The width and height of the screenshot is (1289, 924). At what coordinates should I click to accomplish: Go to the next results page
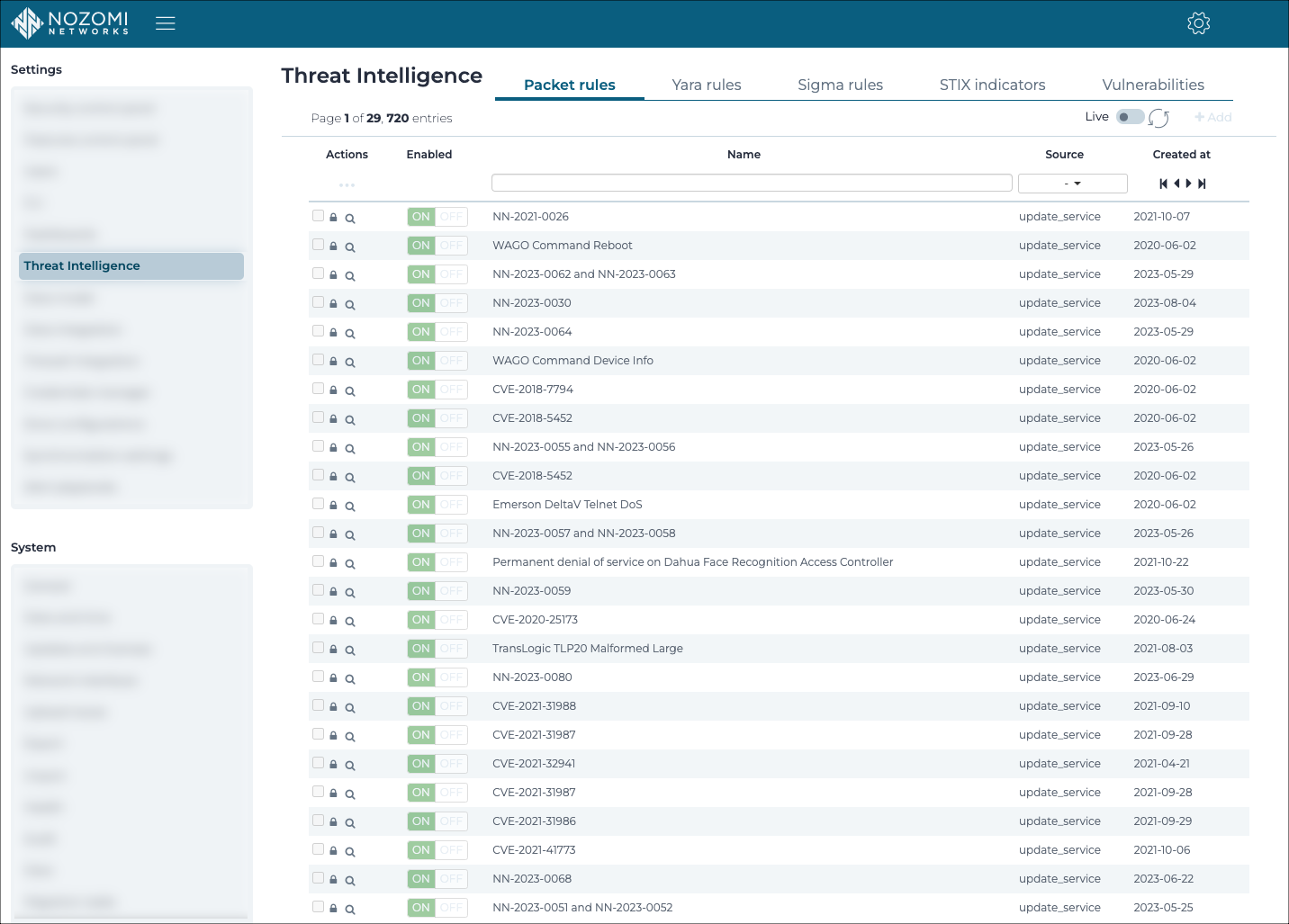(1188, 184)
